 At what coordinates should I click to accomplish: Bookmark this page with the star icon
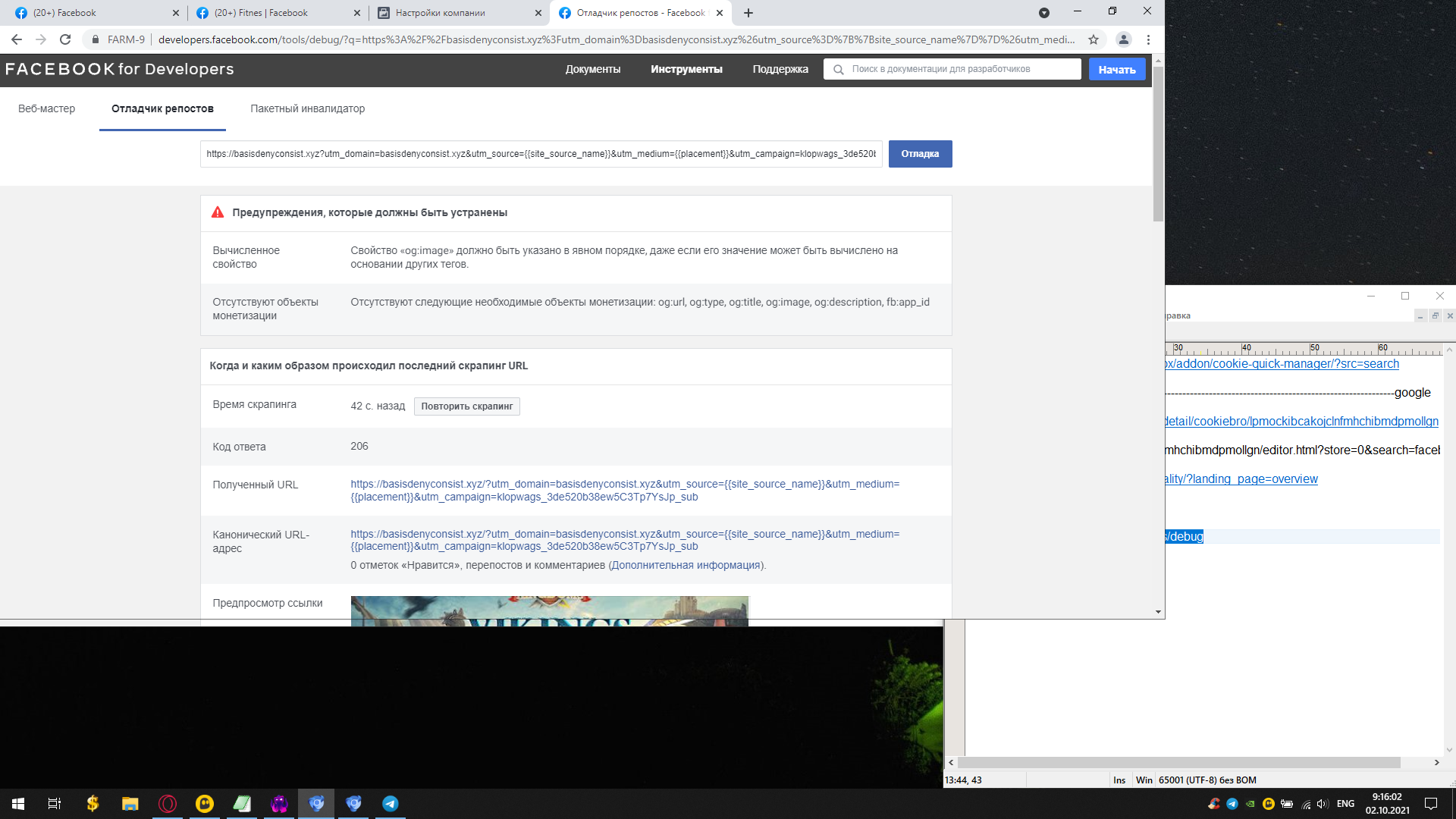[1094, 39]
